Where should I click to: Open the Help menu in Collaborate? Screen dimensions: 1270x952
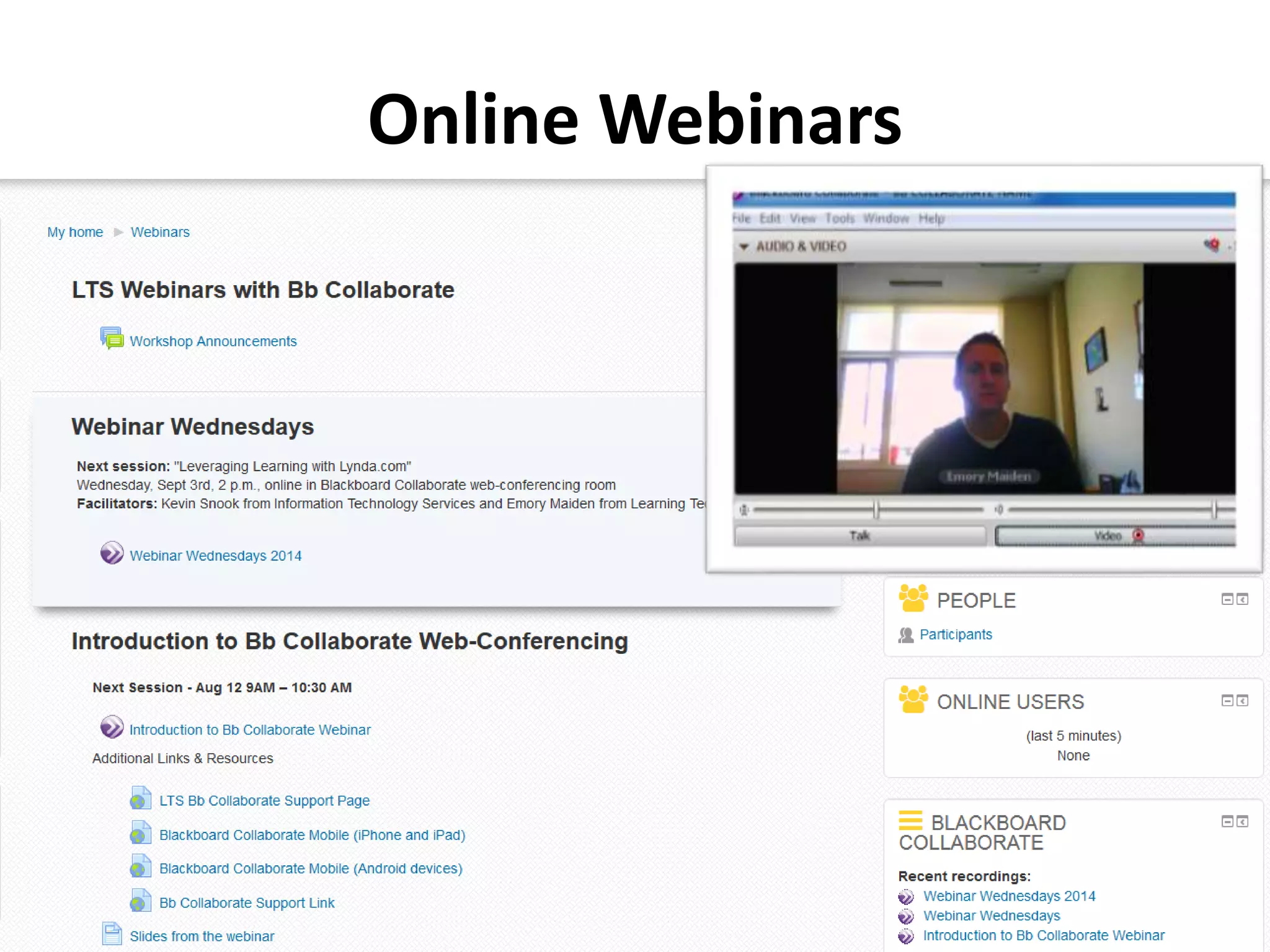click(931, 219)
